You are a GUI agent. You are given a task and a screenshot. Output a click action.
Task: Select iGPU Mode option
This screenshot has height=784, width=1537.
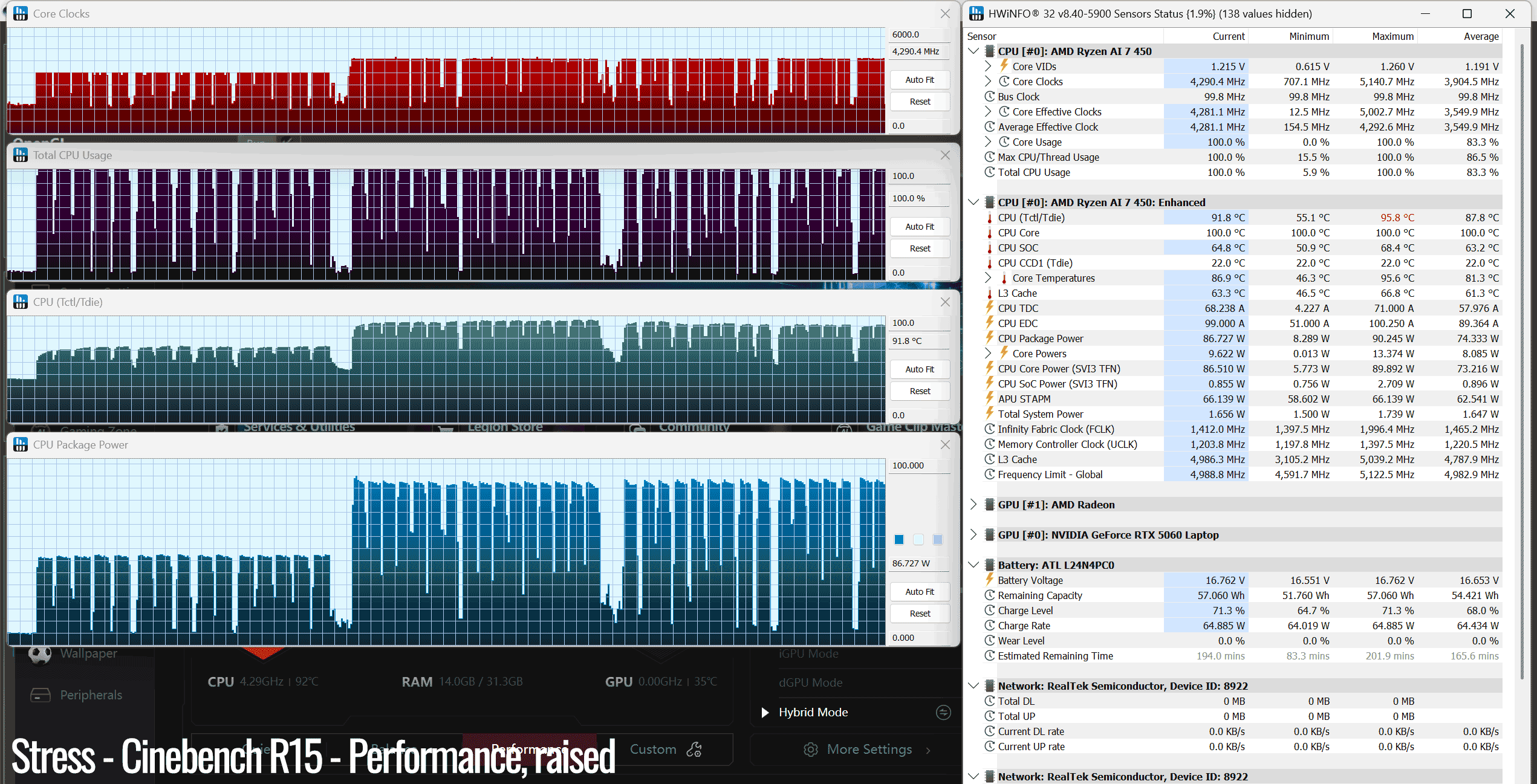click(x=808, y=653)
